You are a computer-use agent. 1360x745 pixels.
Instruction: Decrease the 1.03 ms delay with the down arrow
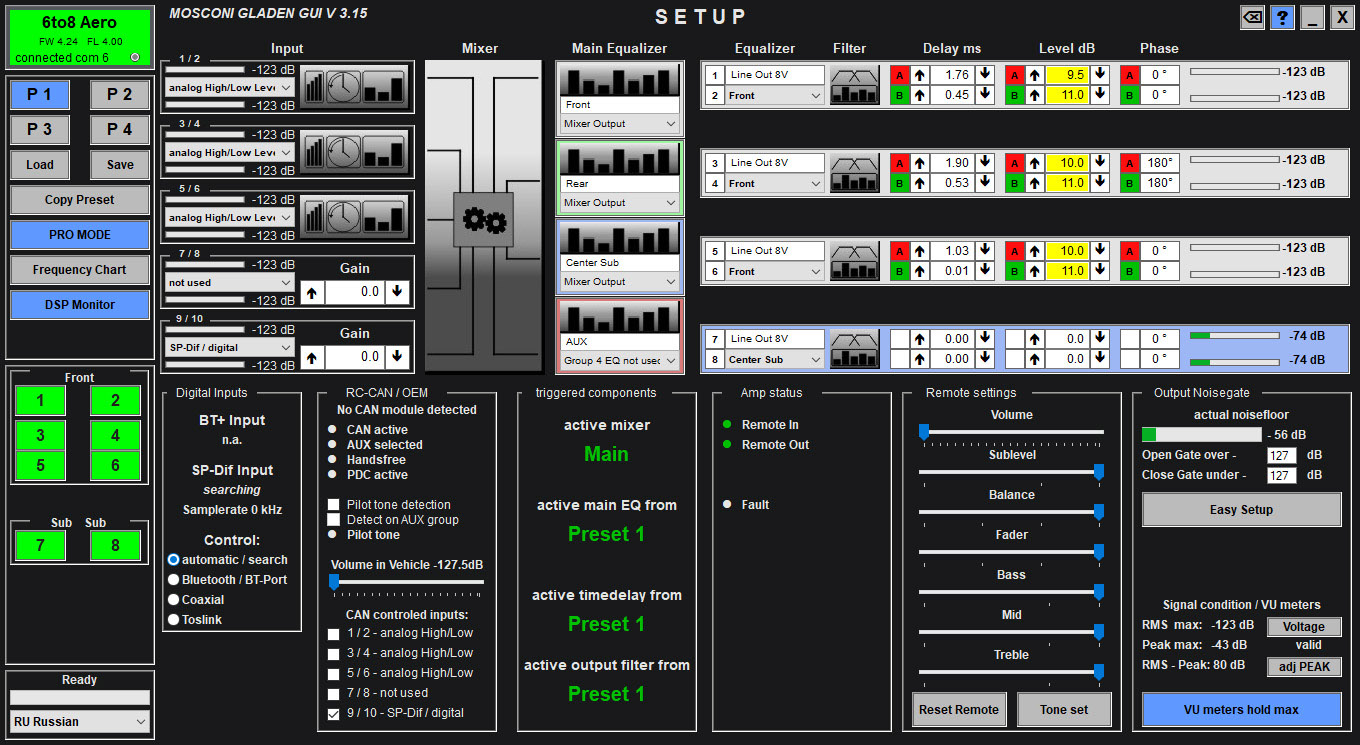[986, 251]
